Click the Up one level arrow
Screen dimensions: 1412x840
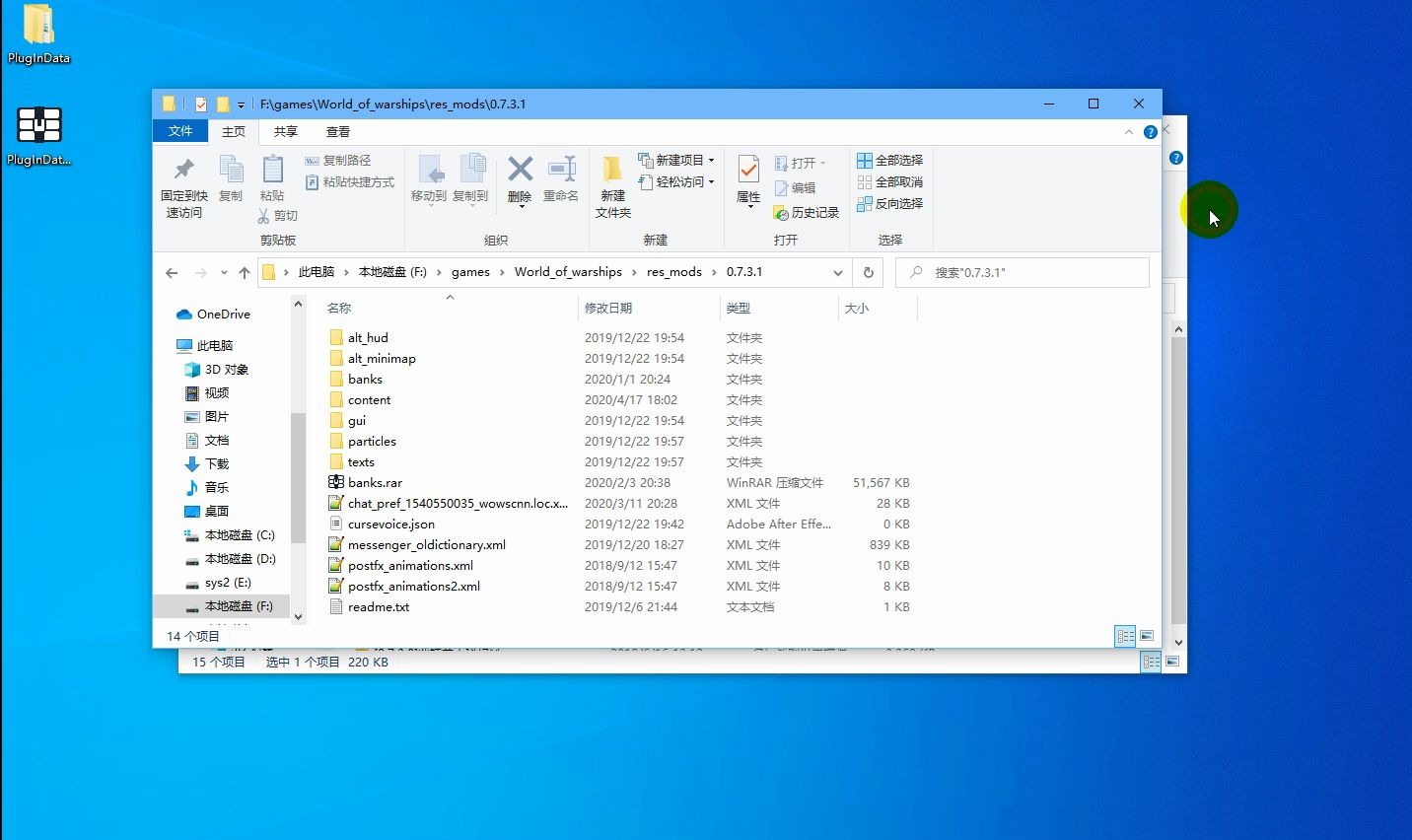pyautogui.click(x=245, y=273)
